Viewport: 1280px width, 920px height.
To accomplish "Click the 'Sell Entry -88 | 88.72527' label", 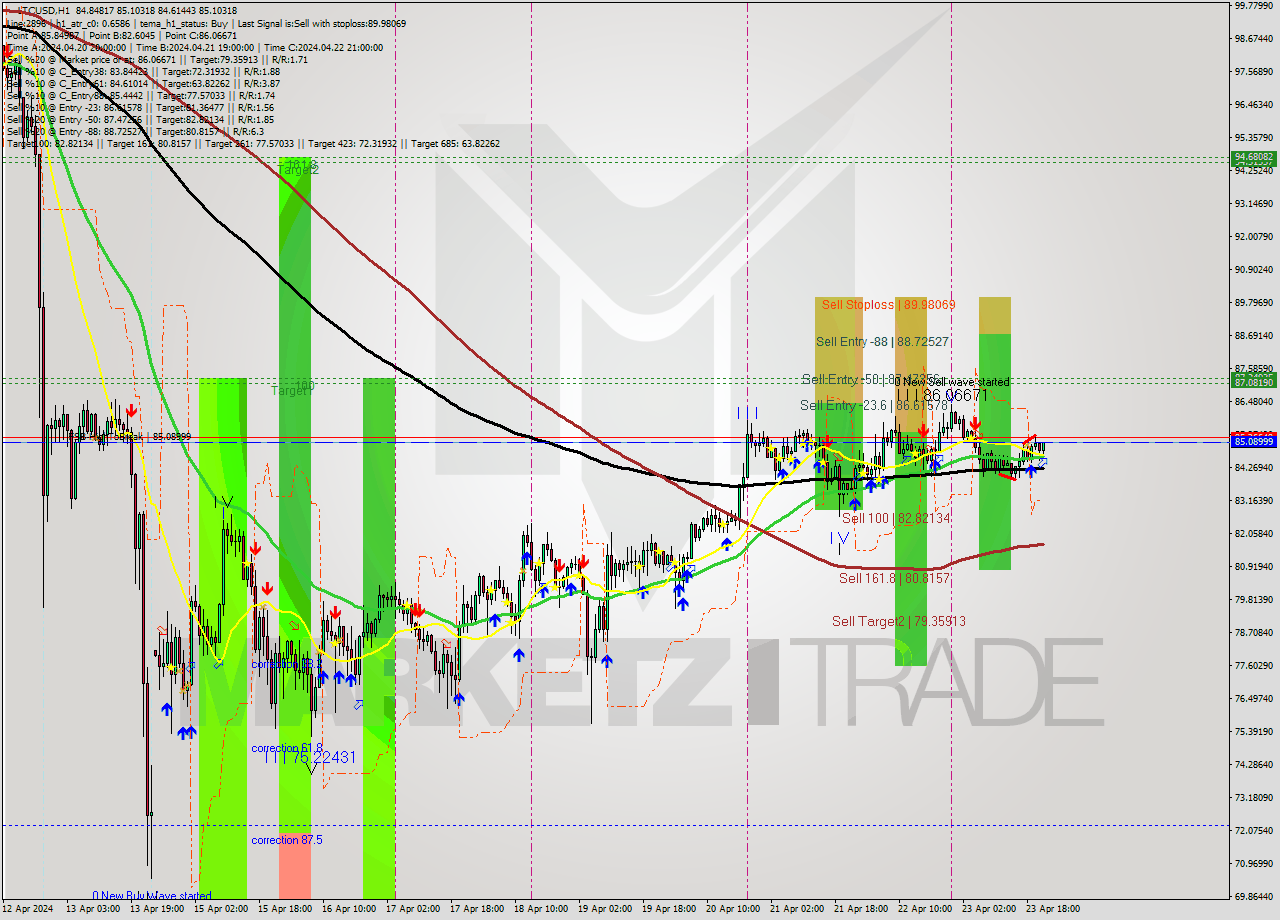I will tap(882, 342).
